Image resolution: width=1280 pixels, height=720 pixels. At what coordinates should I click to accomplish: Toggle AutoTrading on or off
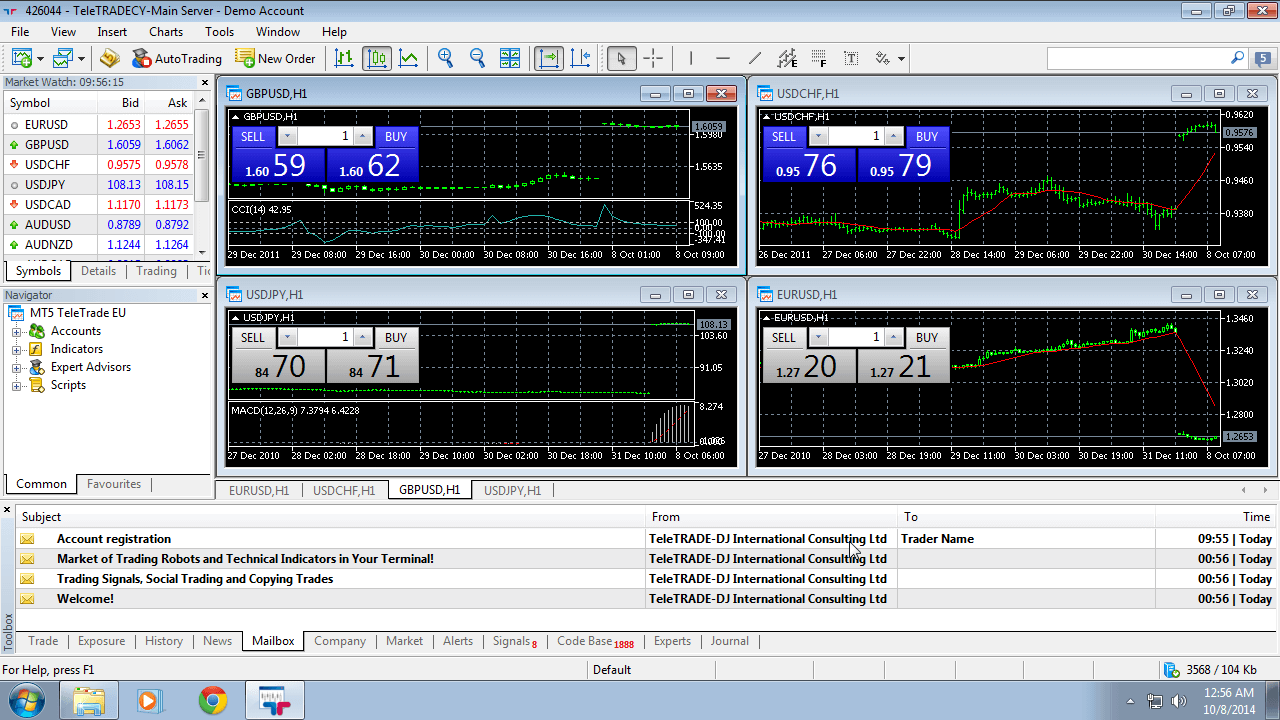[x=176, y=58]
